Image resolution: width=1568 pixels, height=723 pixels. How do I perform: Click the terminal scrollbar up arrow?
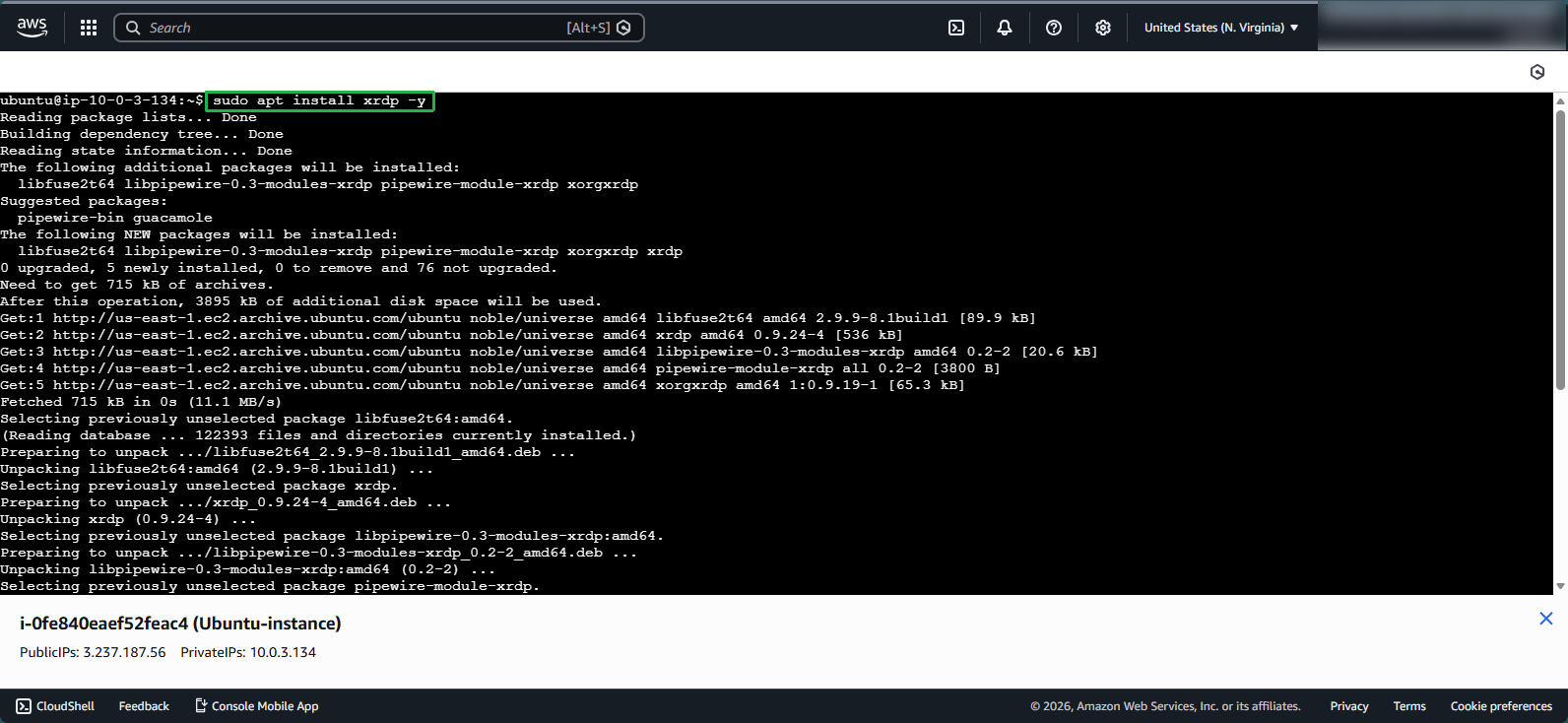(1560, 100)
